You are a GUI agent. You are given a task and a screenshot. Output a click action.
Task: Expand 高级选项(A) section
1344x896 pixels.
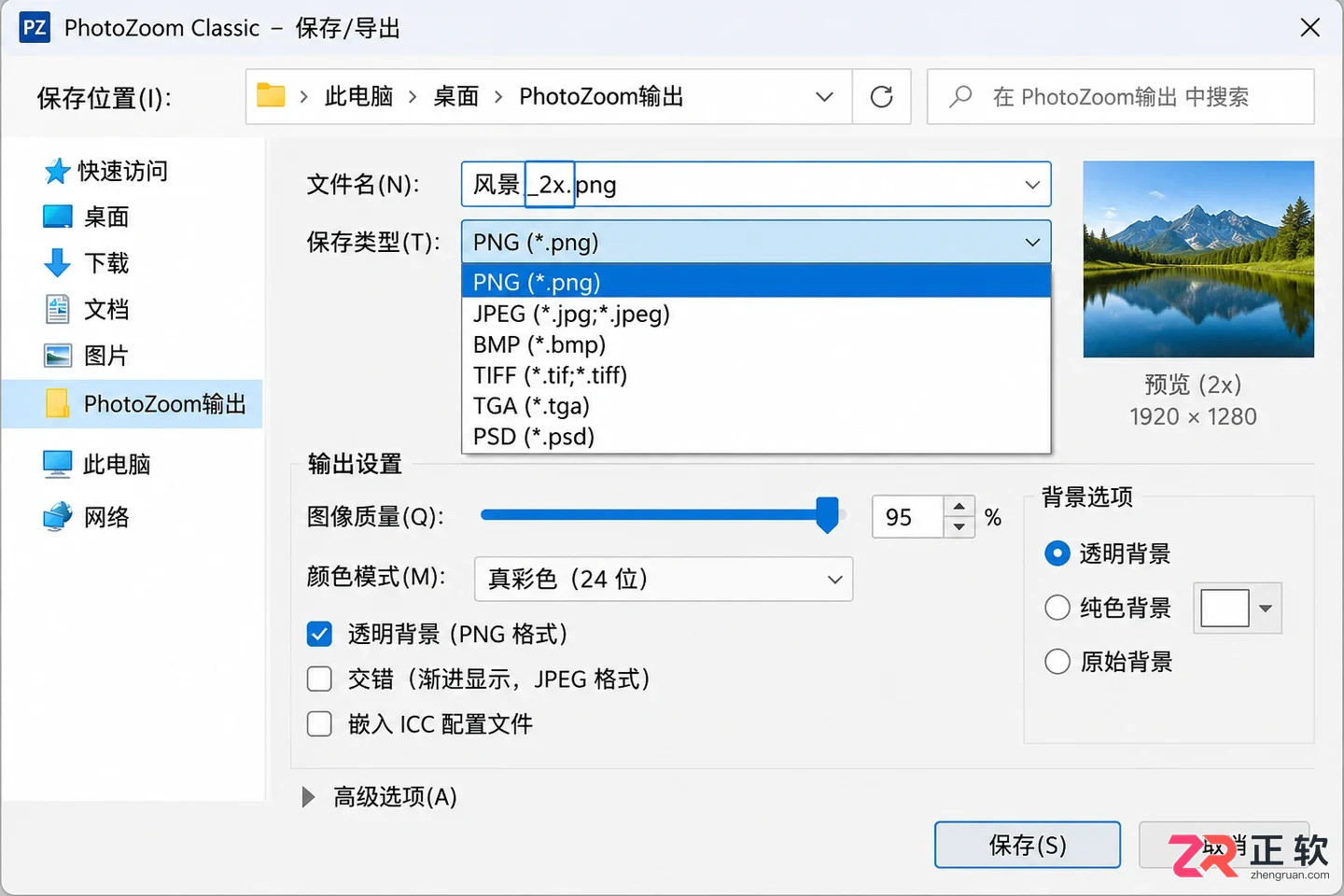(x=308, y=797)
